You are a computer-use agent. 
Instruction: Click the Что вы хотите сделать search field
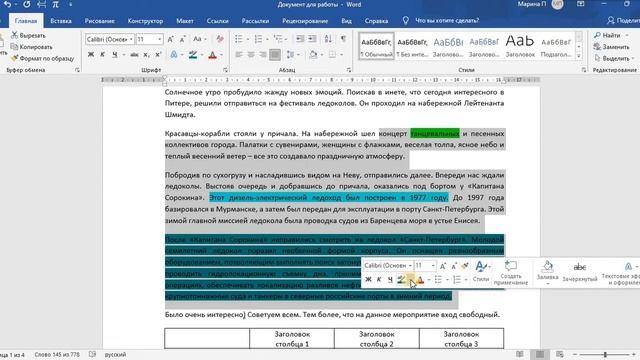click(x=447, y=21)
